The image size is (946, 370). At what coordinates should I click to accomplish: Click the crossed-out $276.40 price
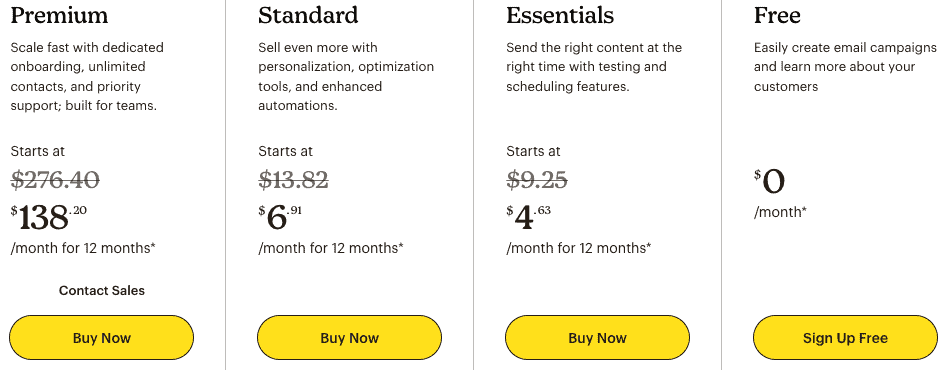pos(55,180)
